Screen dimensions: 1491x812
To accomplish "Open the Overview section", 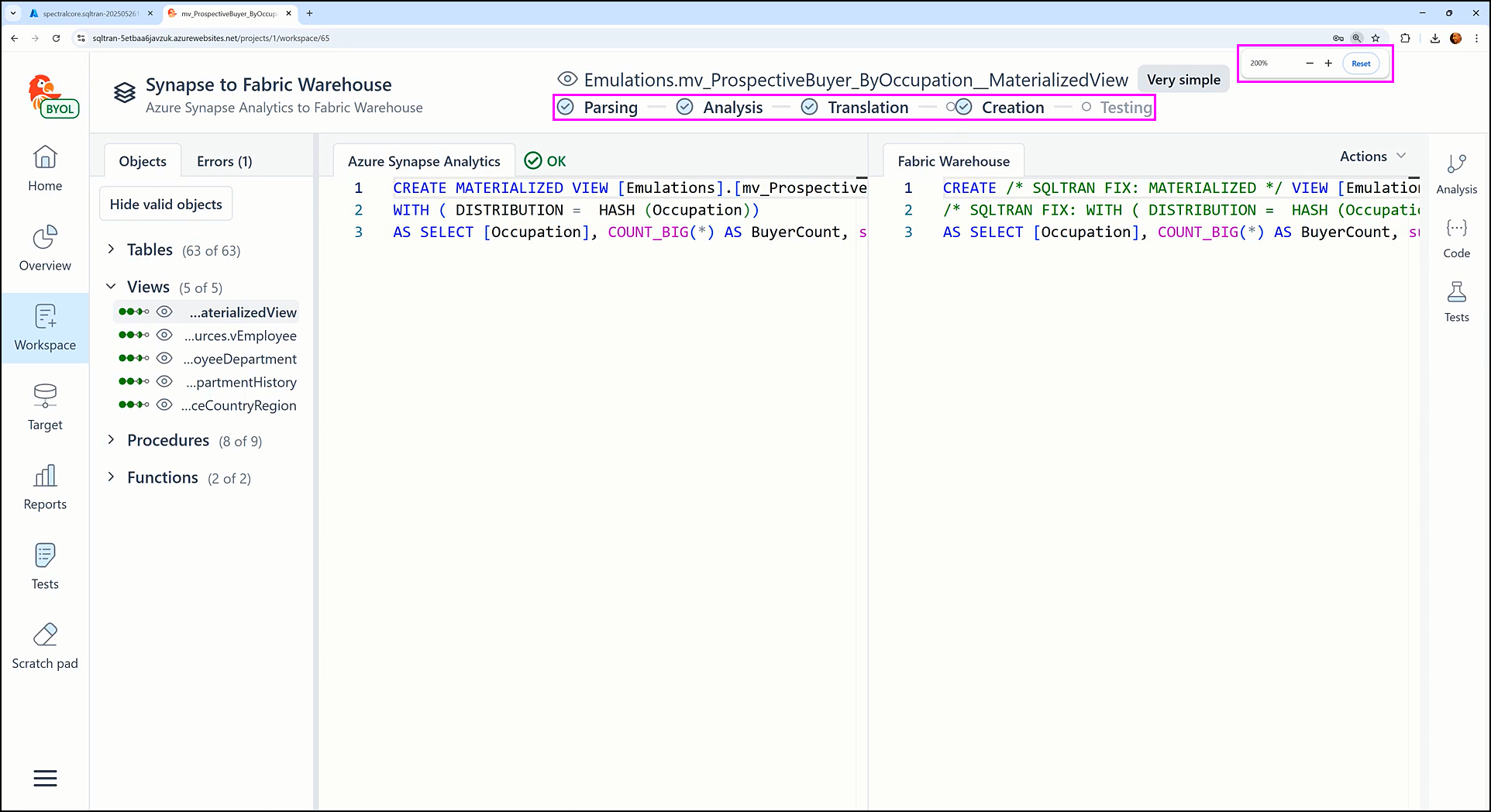I will [45, 248].
